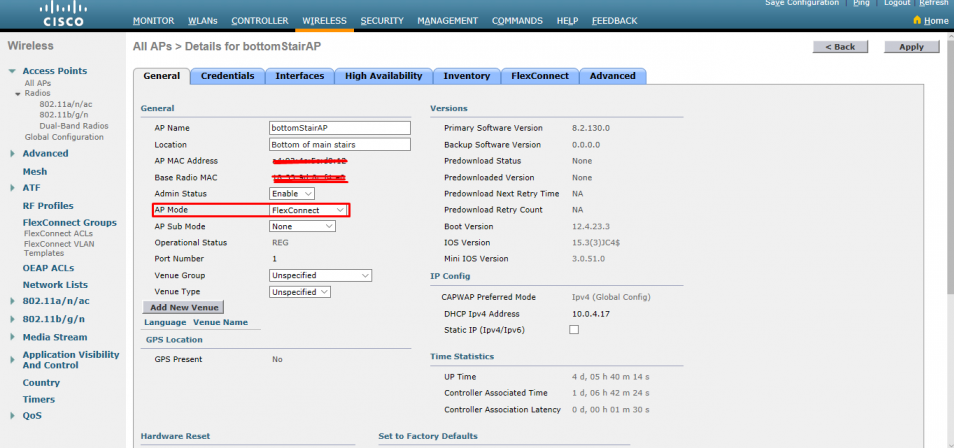Collapse the Access Points section arrow
Screen dimensions: 954x448
pos(12,71)
